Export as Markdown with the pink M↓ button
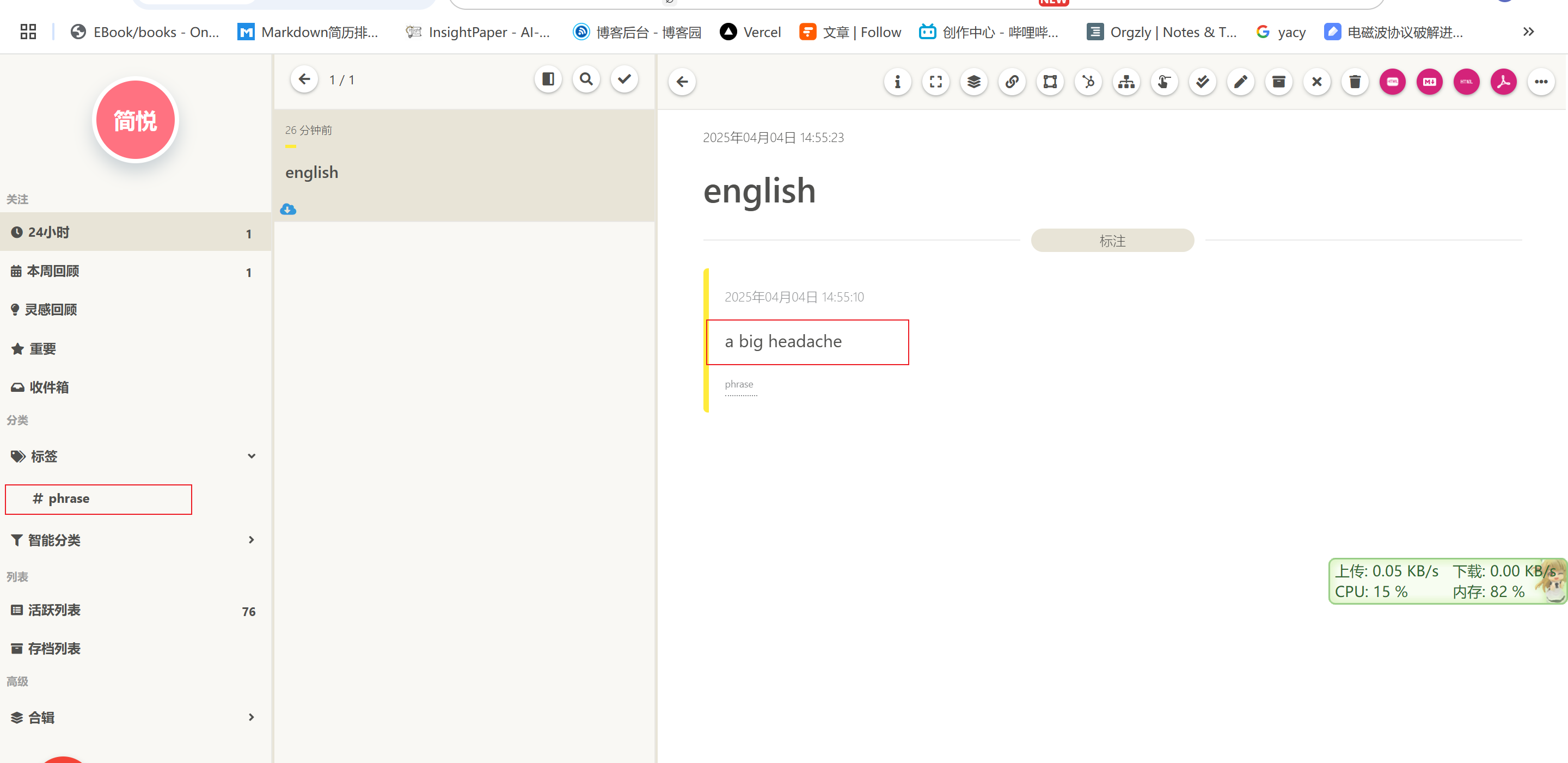Screen dimensions: 1568x763 click(x=1429, y=82)
